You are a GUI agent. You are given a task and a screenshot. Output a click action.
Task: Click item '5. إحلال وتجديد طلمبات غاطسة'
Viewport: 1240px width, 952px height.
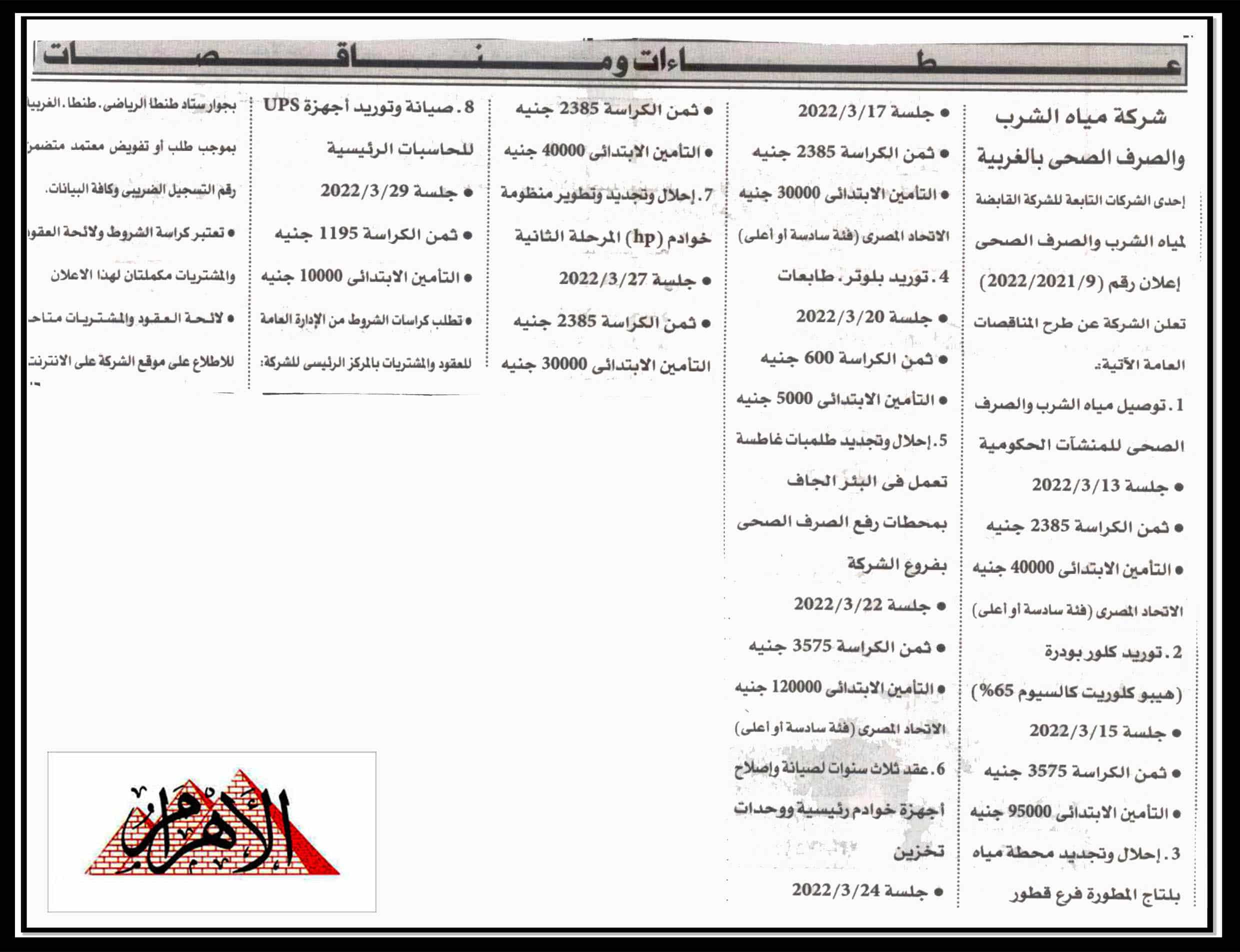[x=841, y=440]
